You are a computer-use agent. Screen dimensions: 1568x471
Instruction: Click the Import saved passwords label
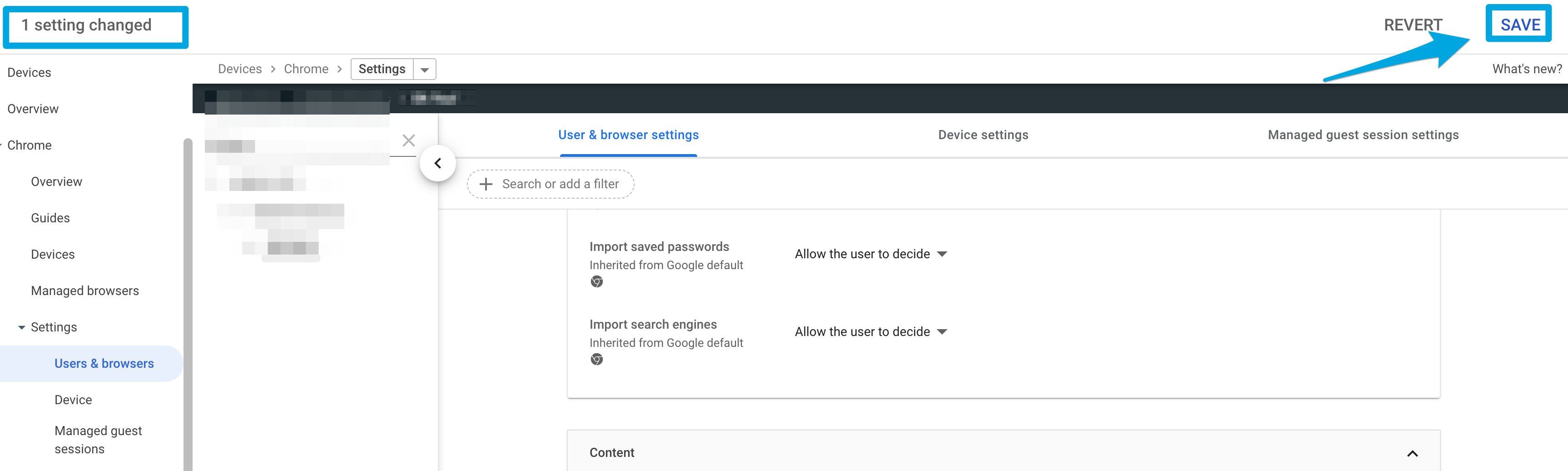pos(659,247)
